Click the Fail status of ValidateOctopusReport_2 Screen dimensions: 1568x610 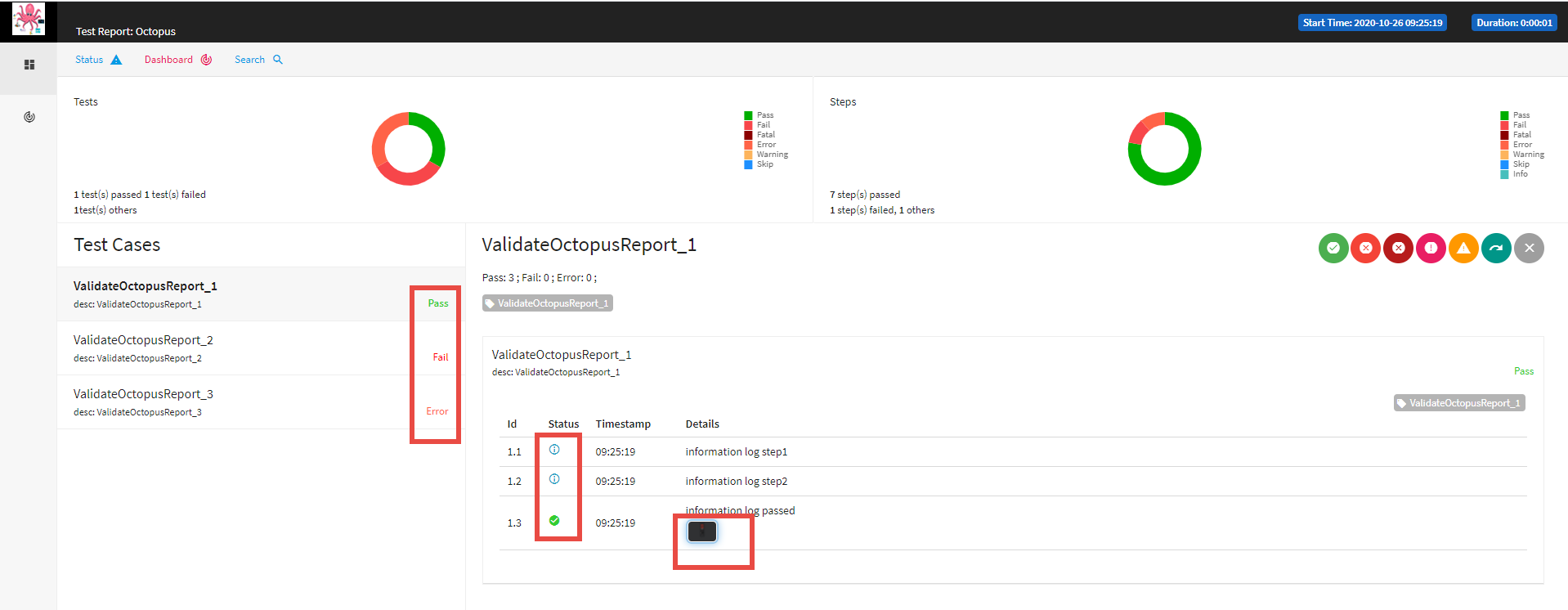[x=441, y=357]
